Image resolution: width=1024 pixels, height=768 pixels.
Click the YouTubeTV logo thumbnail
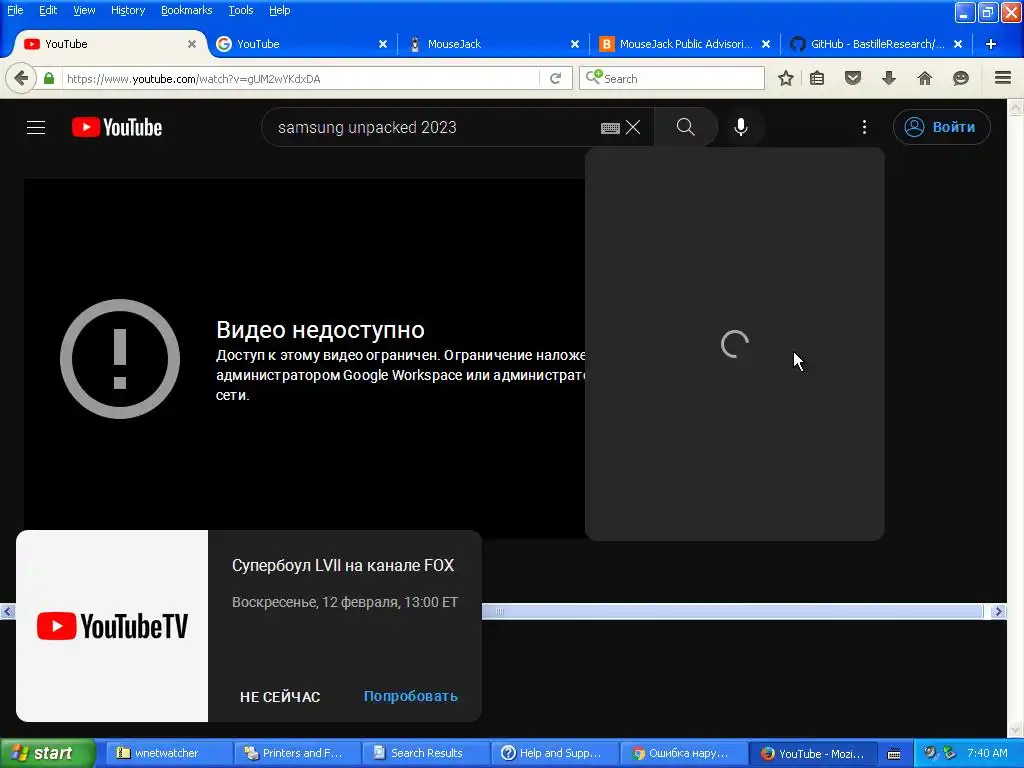pos(112,626)
